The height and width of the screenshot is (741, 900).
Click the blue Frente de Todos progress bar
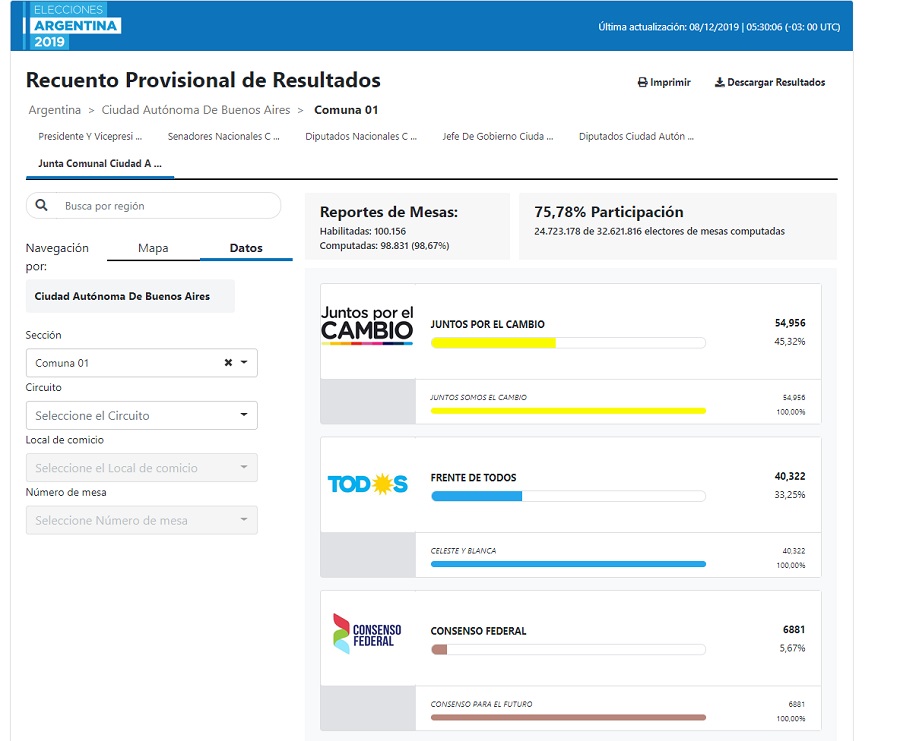(568, 496)
